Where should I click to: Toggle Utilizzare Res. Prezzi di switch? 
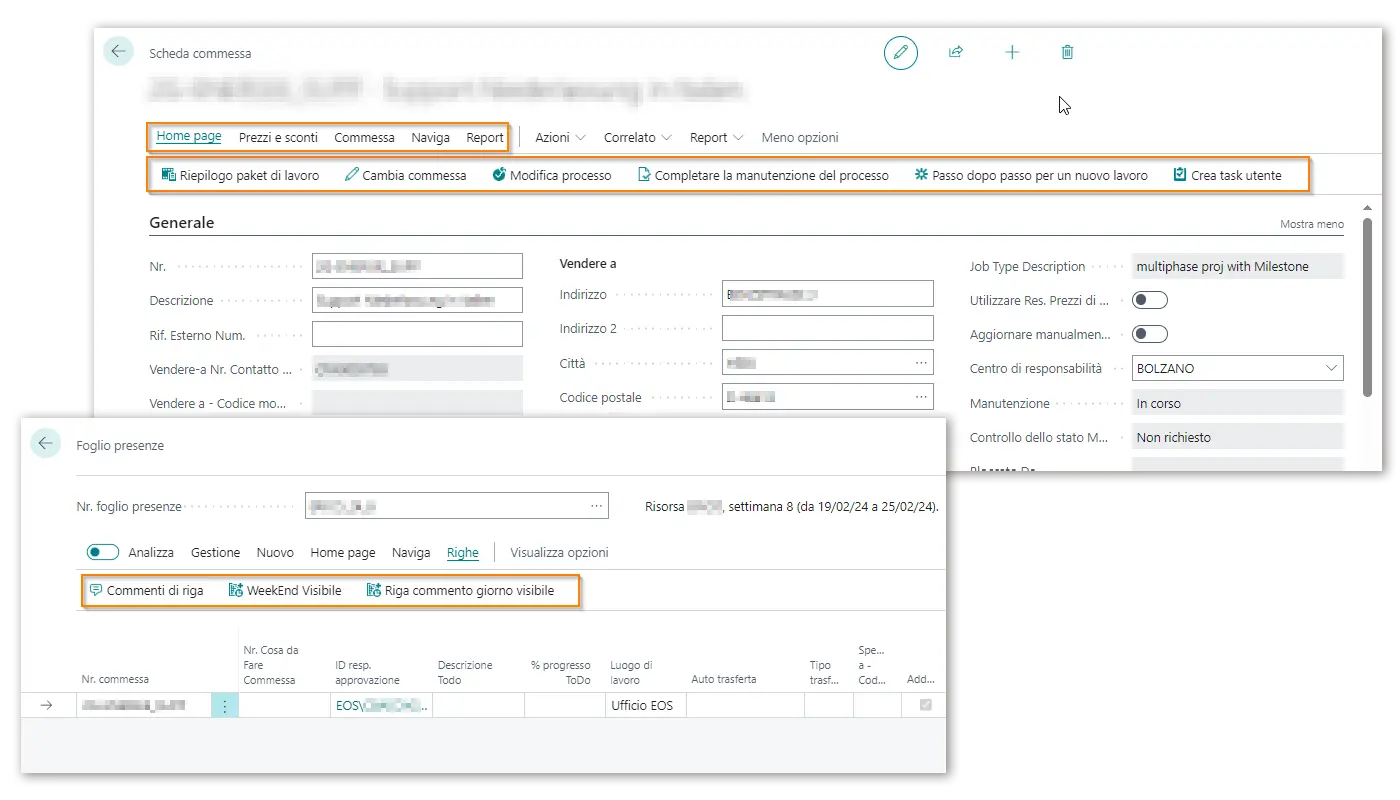click(1150, 300)
